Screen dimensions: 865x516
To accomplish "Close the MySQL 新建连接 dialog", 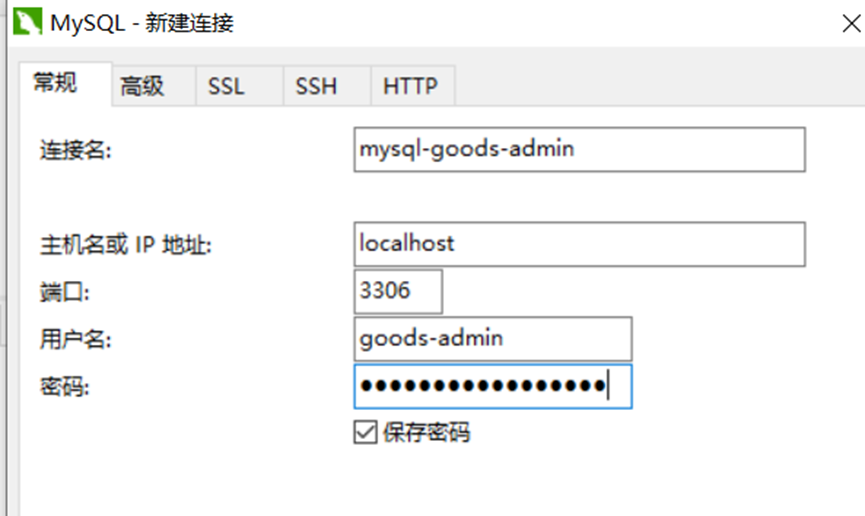I will (851, 23).
